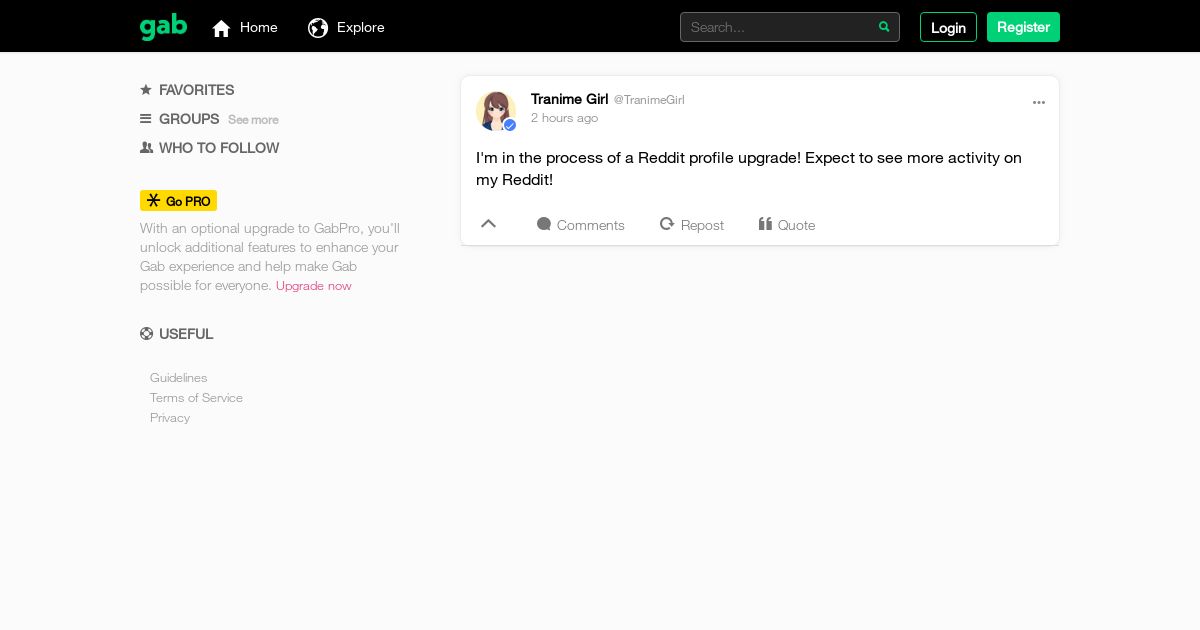Image resolution: width=1200 pixels, height=630 pixels.
Task: Open the USEFUL section heading
Action: pos(186,334)
